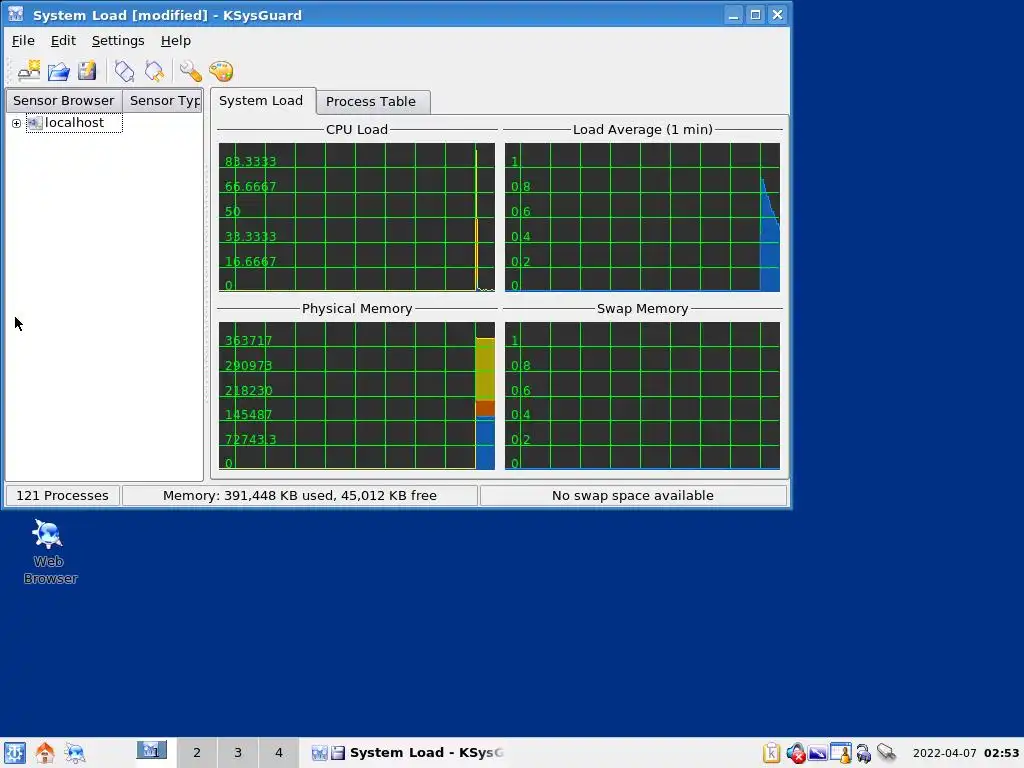This screenshot has width=1024, height=768.
Task: Expand the localhost tree node
Action: [16, 123]
